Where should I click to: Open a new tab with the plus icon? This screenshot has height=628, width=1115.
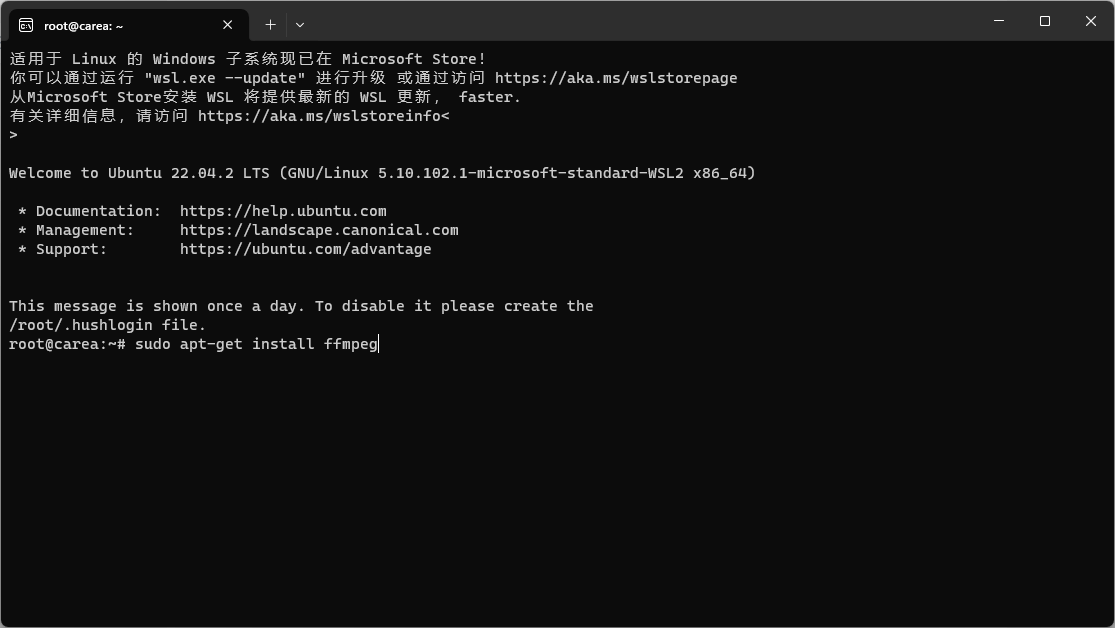(270, 24)
